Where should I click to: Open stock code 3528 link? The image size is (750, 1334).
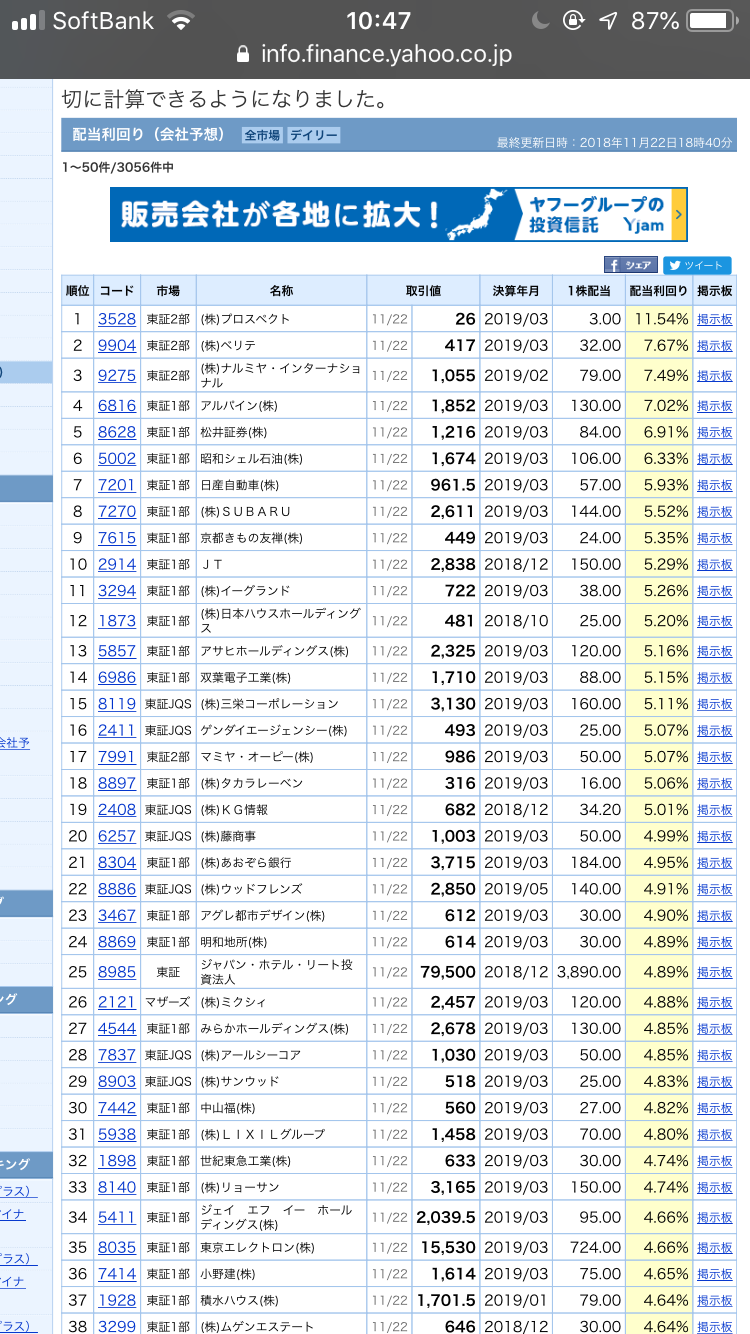(x=117, y=319)
